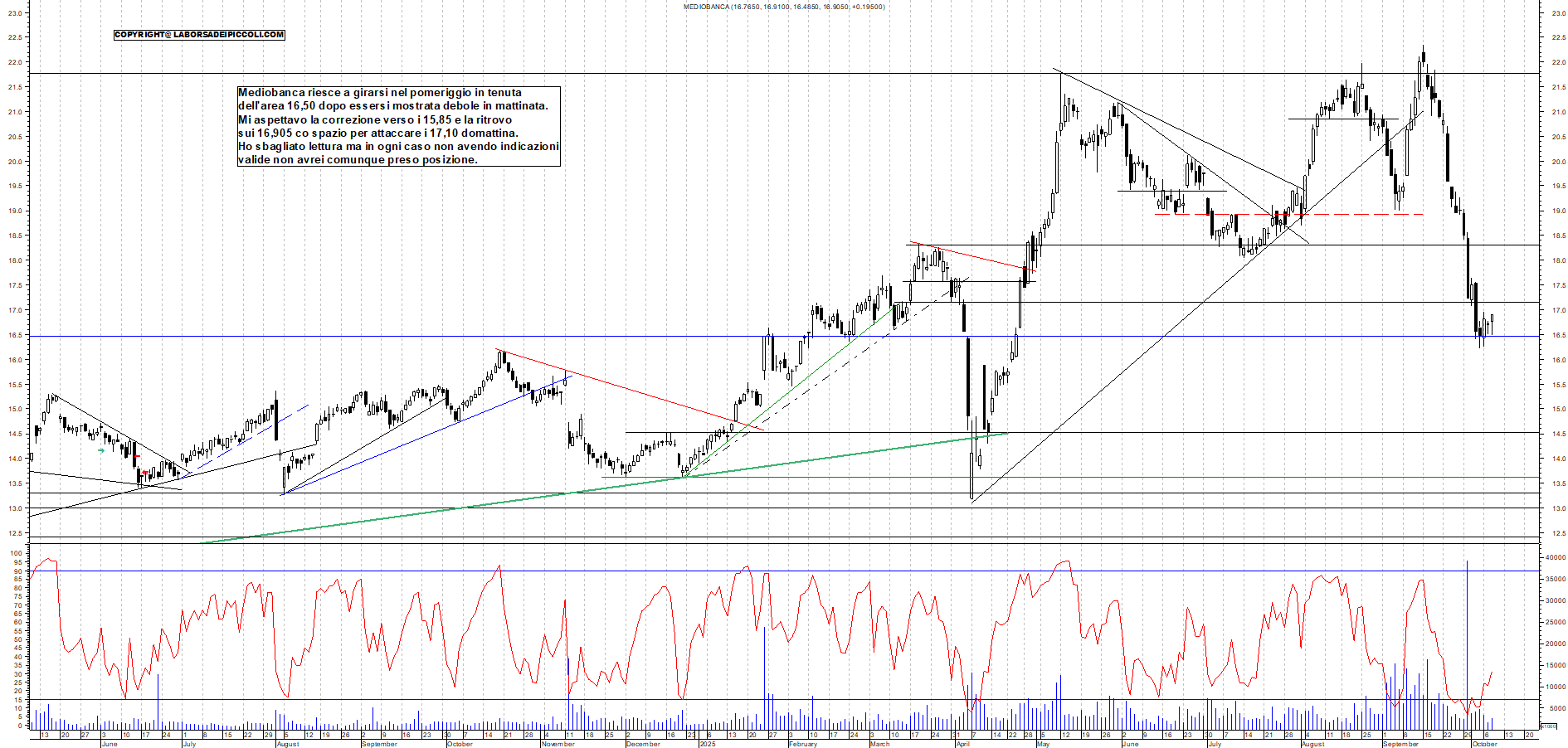Click the November label on time axis
The image size is (1568, 748).
(558, 744)
